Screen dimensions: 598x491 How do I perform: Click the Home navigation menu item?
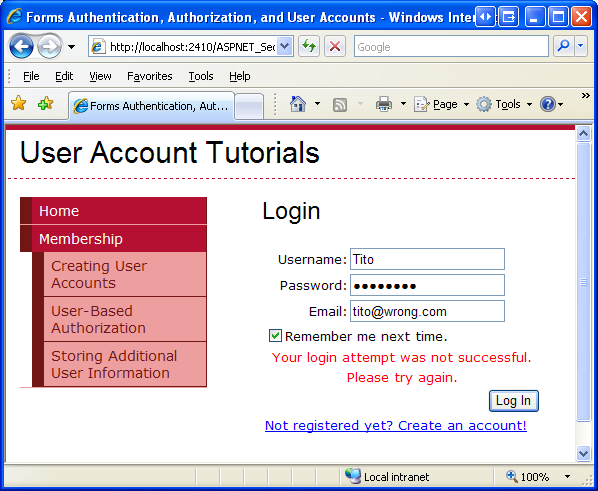pyautogui.click(x=113, y=211)
